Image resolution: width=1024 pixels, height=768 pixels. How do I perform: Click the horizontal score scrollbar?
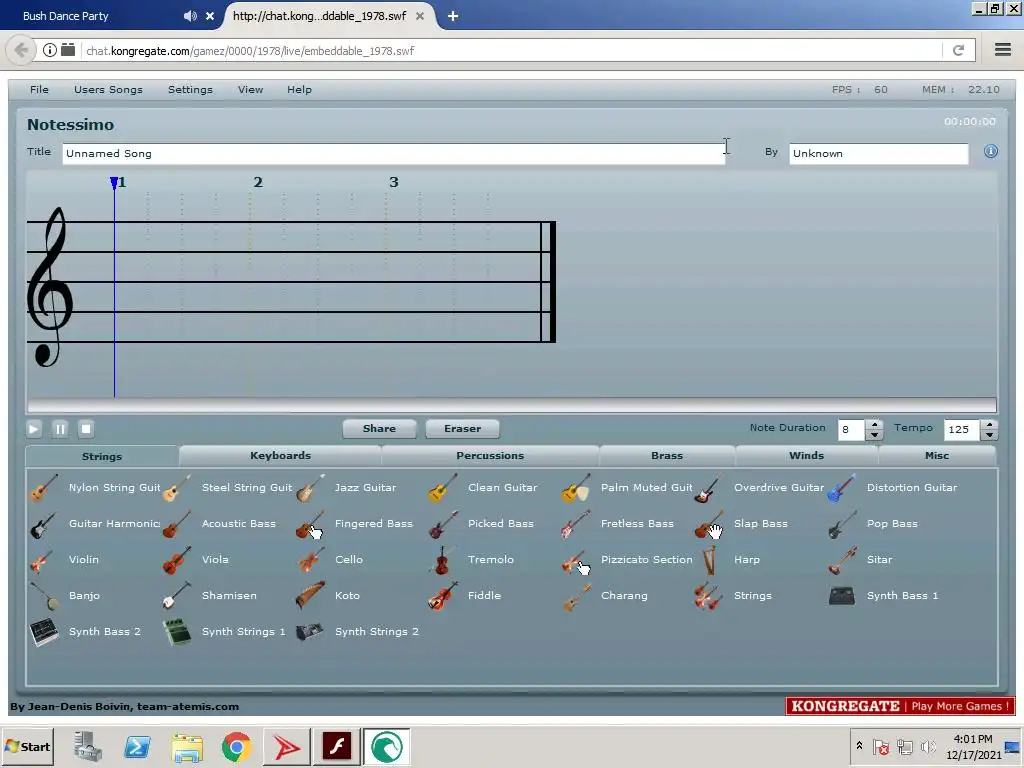(x=512, y=405)
